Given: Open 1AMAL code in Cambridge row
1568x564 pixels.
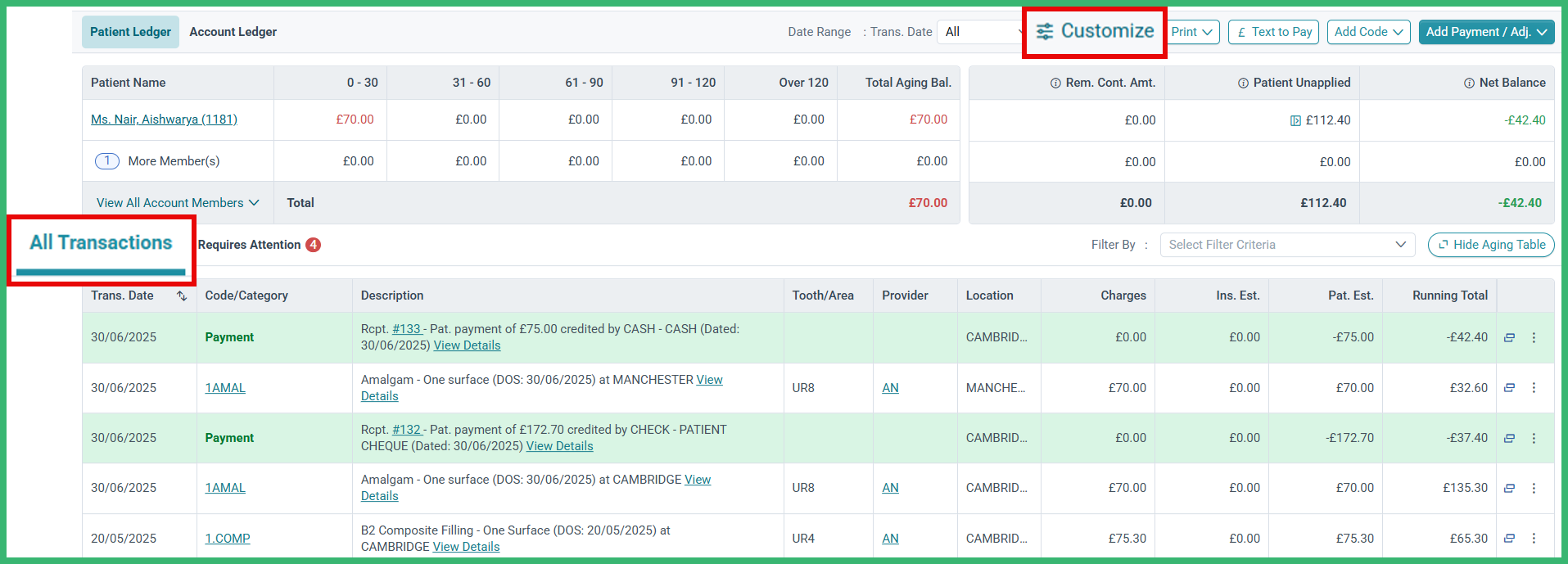Looking at the screenshot, I should tap(225, 488).
